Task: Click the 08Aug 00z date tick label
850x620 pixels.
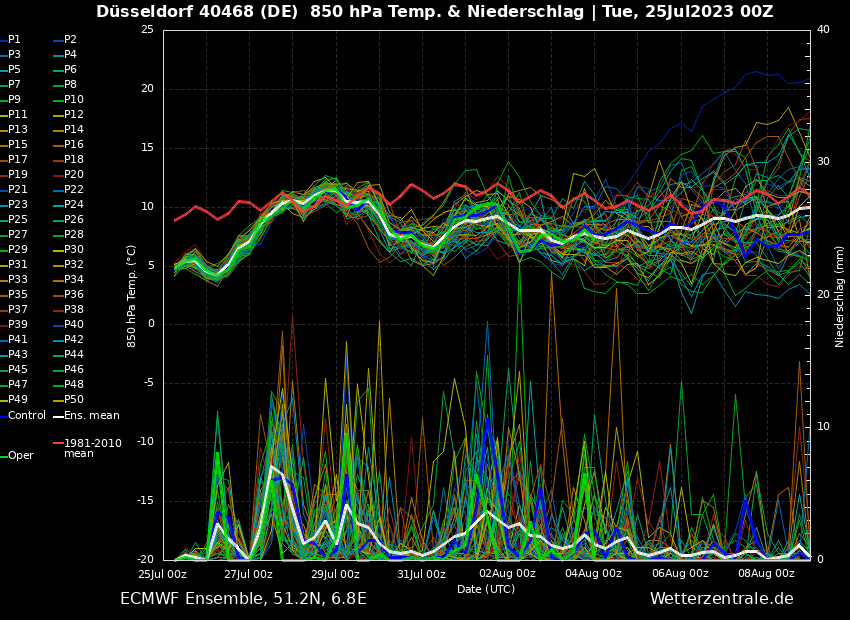Action: (x=766, y=574)
